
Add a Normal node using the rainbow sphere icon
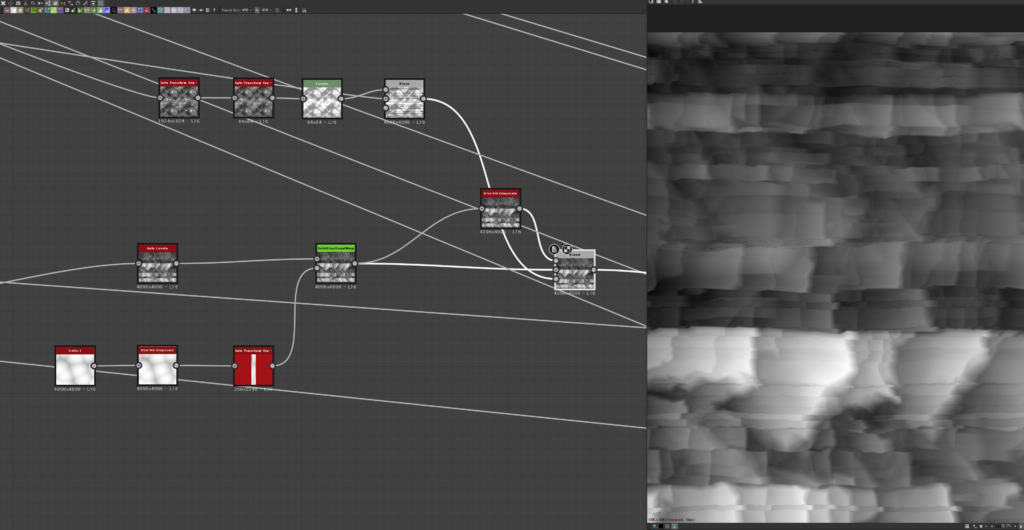[107, 10]
